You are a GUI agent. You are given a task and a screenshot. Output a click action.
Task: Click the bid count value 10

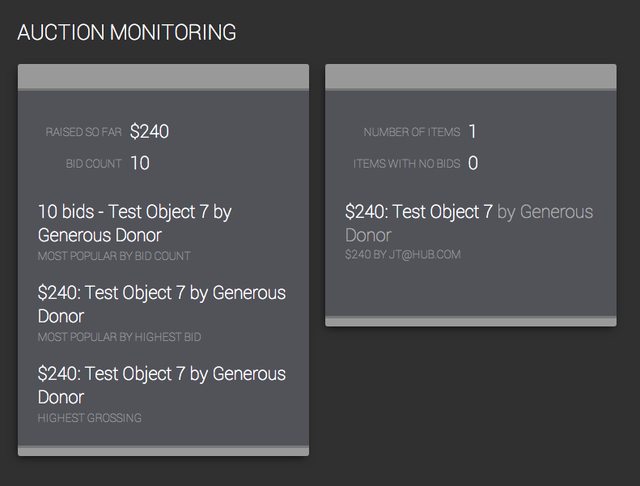(140, 163)
